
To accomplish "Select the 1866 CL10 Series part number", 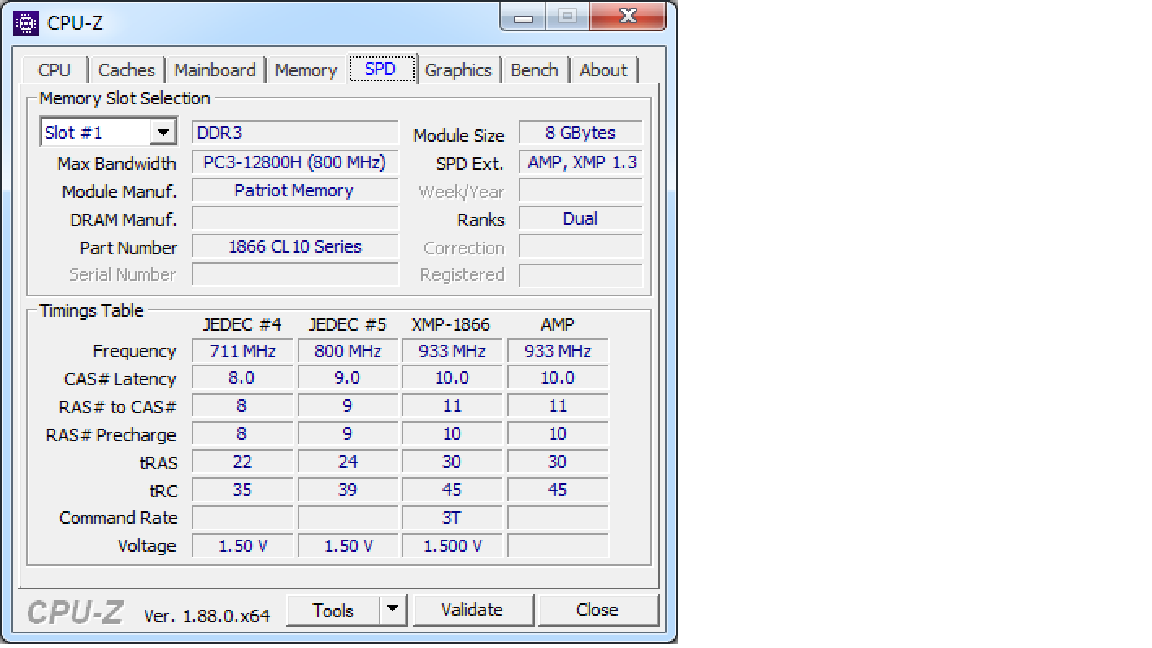I will point(295,247).
